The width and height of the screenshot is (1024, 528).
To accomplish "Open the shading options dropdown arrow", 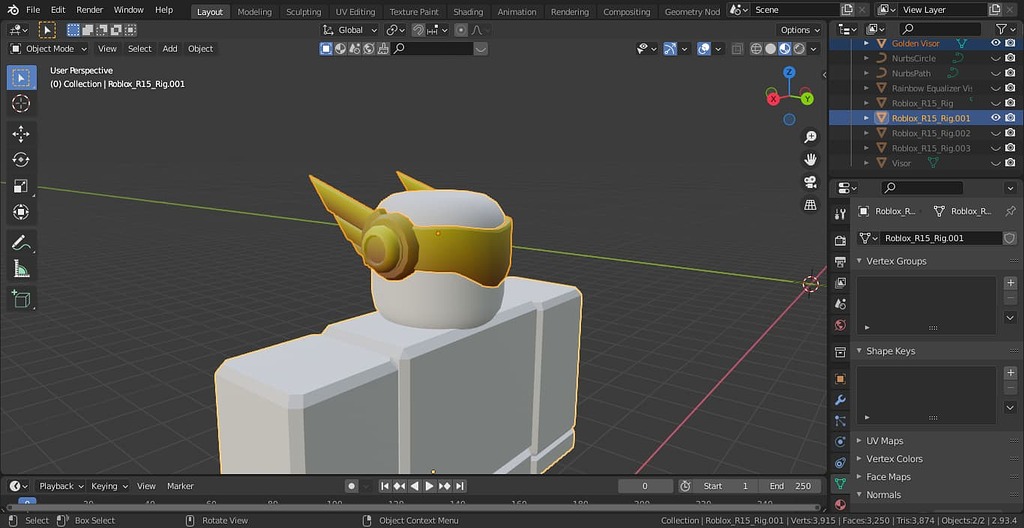I will pyautogui.click(x=814, y=49).
